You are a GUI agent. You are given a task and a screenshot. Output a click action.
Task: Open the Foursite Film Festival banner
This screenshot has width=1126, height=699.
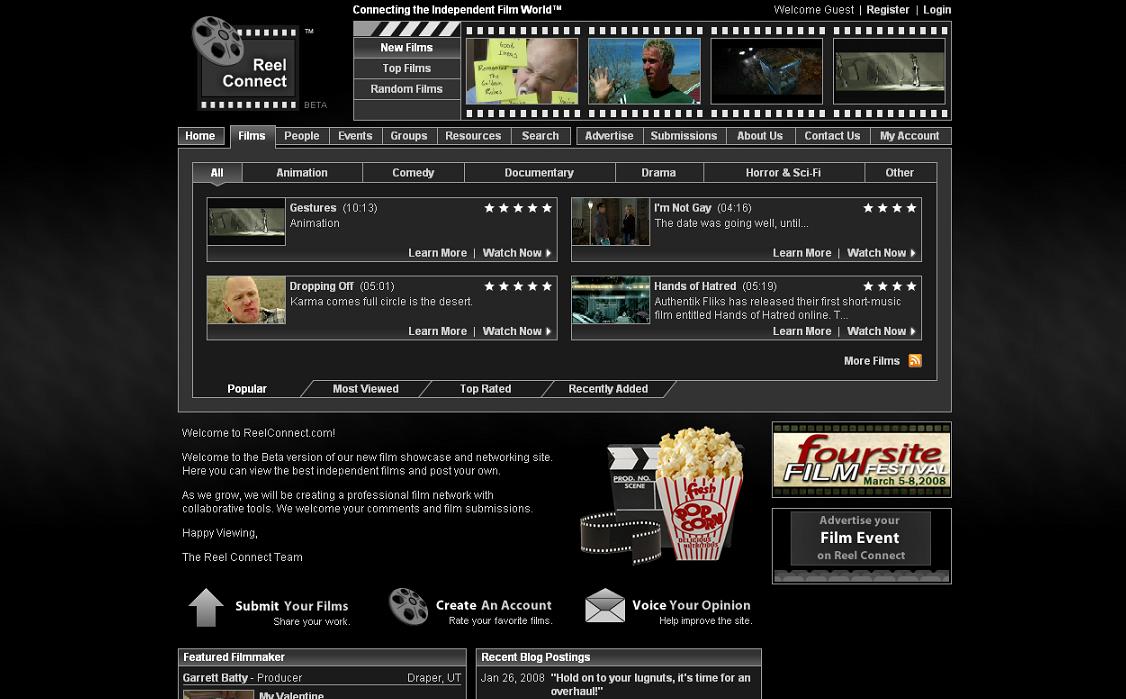coord(861,460)
